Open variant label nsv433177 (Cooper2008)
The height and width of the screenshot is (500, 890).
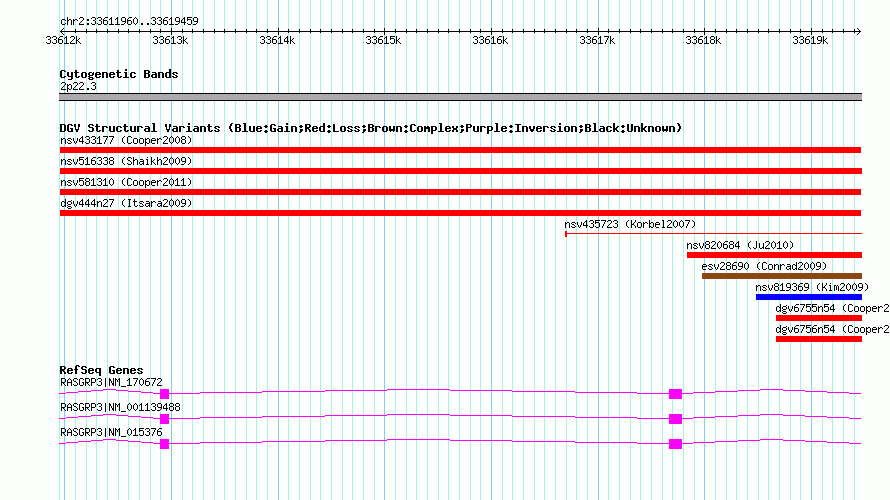click(126, 140)
